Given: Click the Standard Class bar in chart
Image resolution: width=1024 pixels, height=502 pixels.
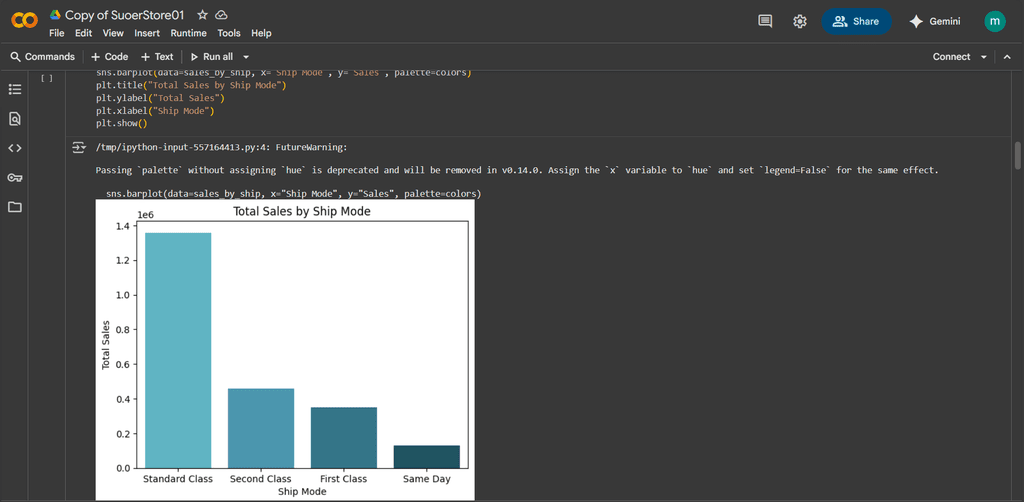Looking at the screenshot, I should coord(178,350).
